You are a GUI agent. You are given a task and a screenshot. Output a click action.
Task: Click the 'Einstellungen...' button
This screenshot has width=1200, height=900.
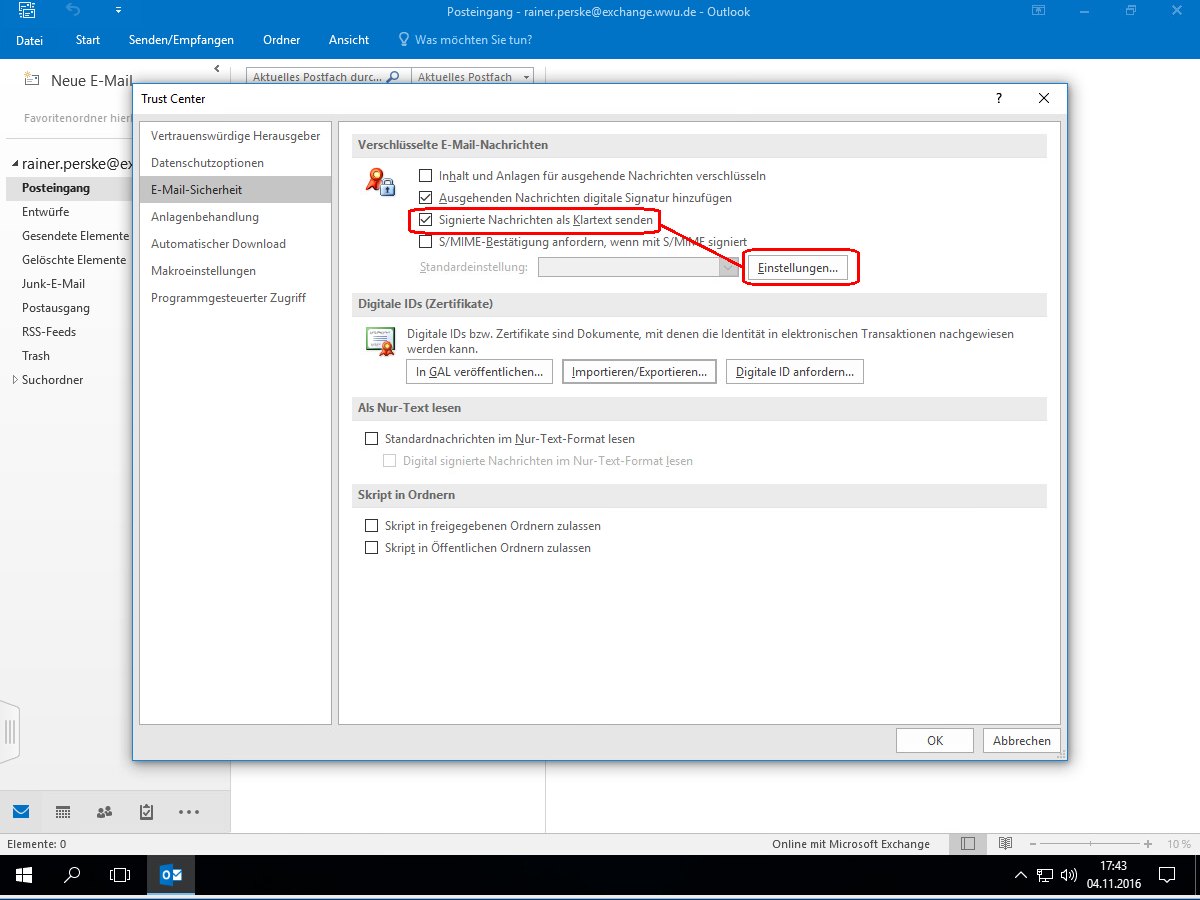(798, 268)
